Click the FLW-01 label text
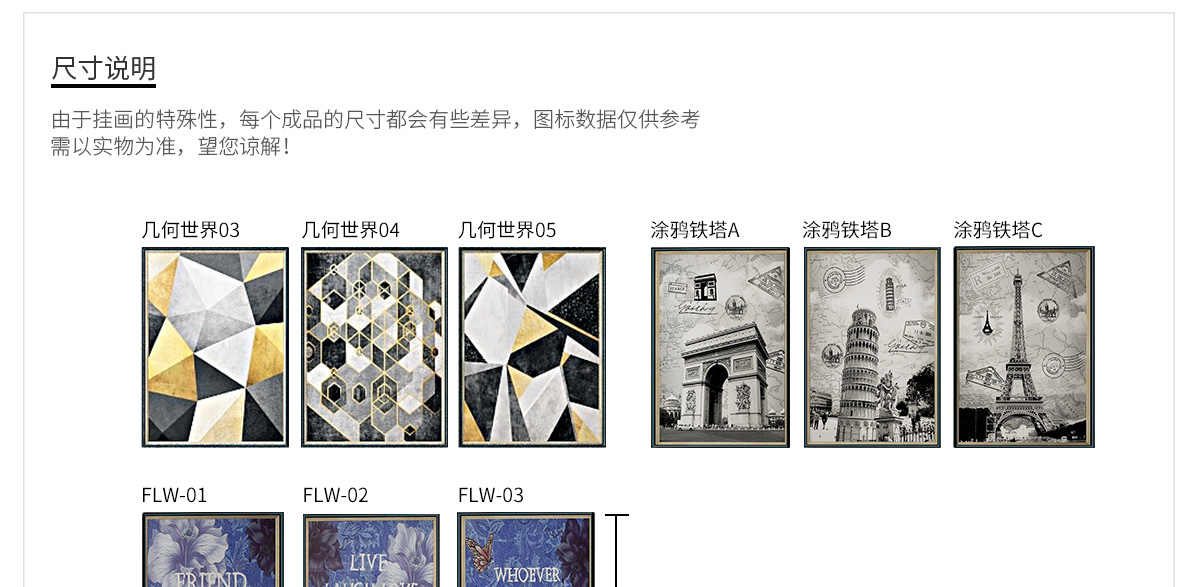The width and height of the screenshot is (1200, 587). tap(174, 495)
